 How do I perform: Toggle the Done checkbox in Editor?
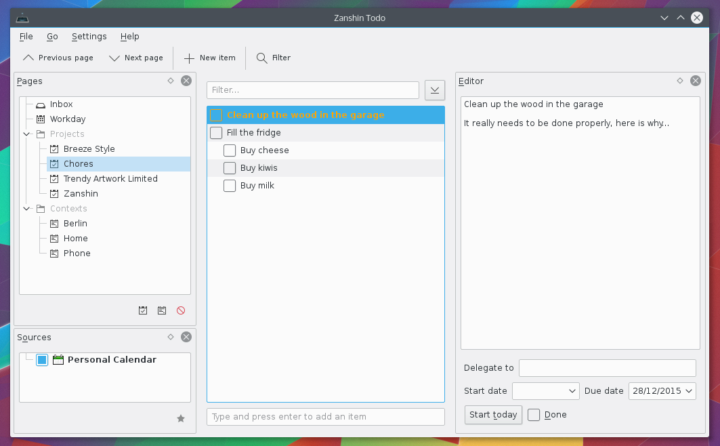click(x=534, y=415)
